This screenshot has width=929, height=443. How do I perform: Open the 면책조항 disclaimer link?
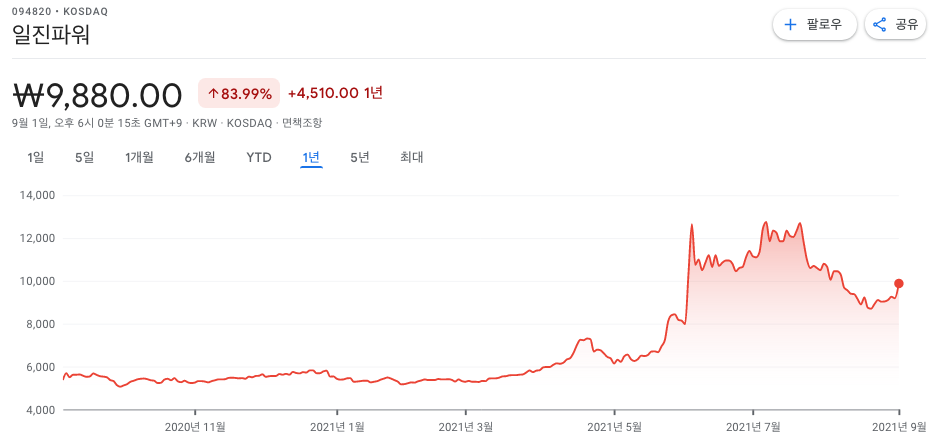302,123
